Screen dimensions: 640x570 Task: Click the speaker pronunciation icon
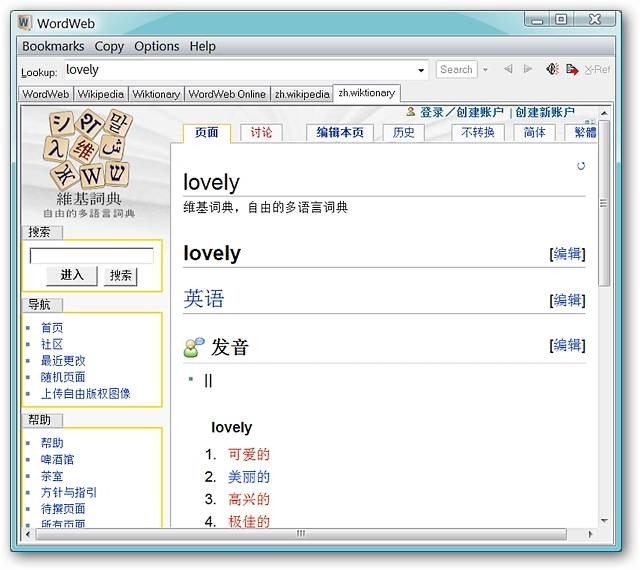(x=552, y=69)
